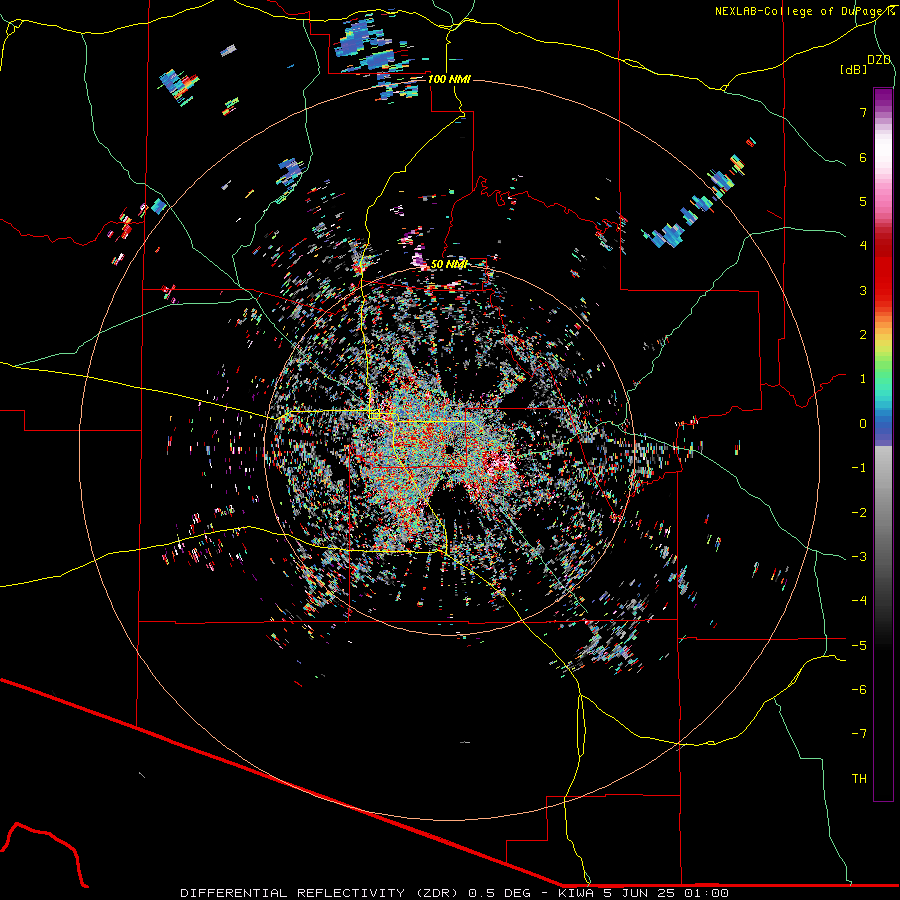Image resolution: width=900 pixels, height=900 pixels.
Task: Click the -1 value on the ZDR scale
Action: (x=859, y=468)
